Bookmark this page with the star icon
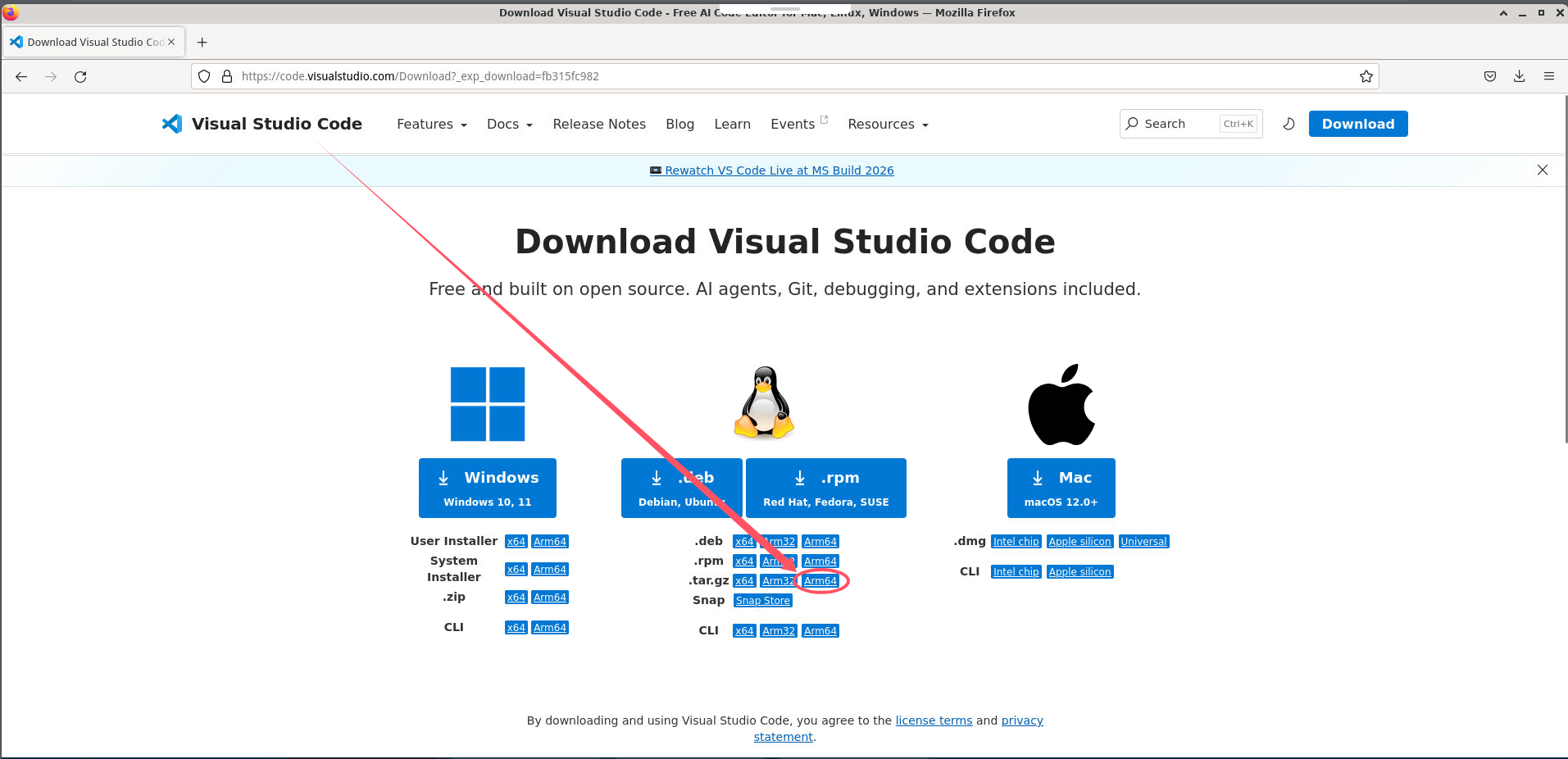The height and width of the screenshot is (759, 1568). [1366, 76]
